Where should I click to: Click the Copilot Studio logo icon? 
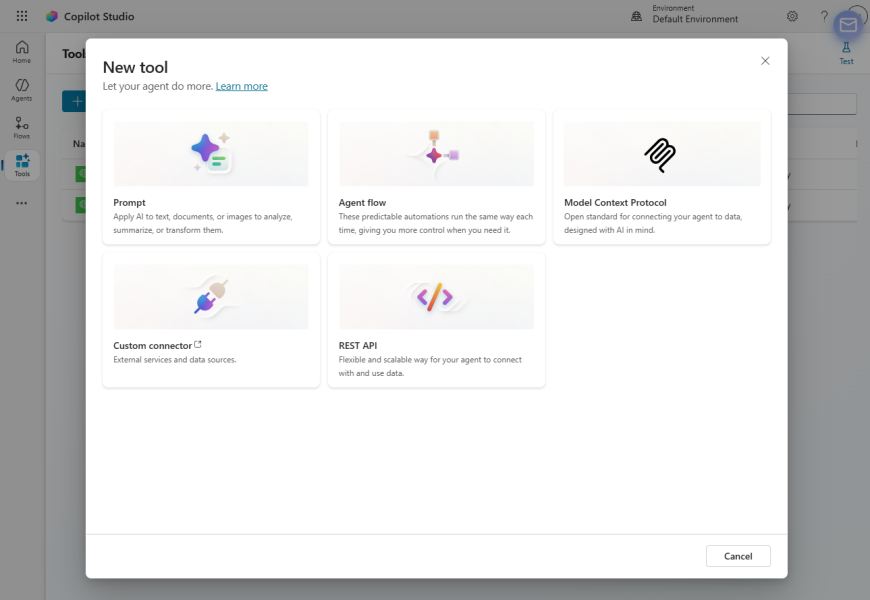coord(52,16)
